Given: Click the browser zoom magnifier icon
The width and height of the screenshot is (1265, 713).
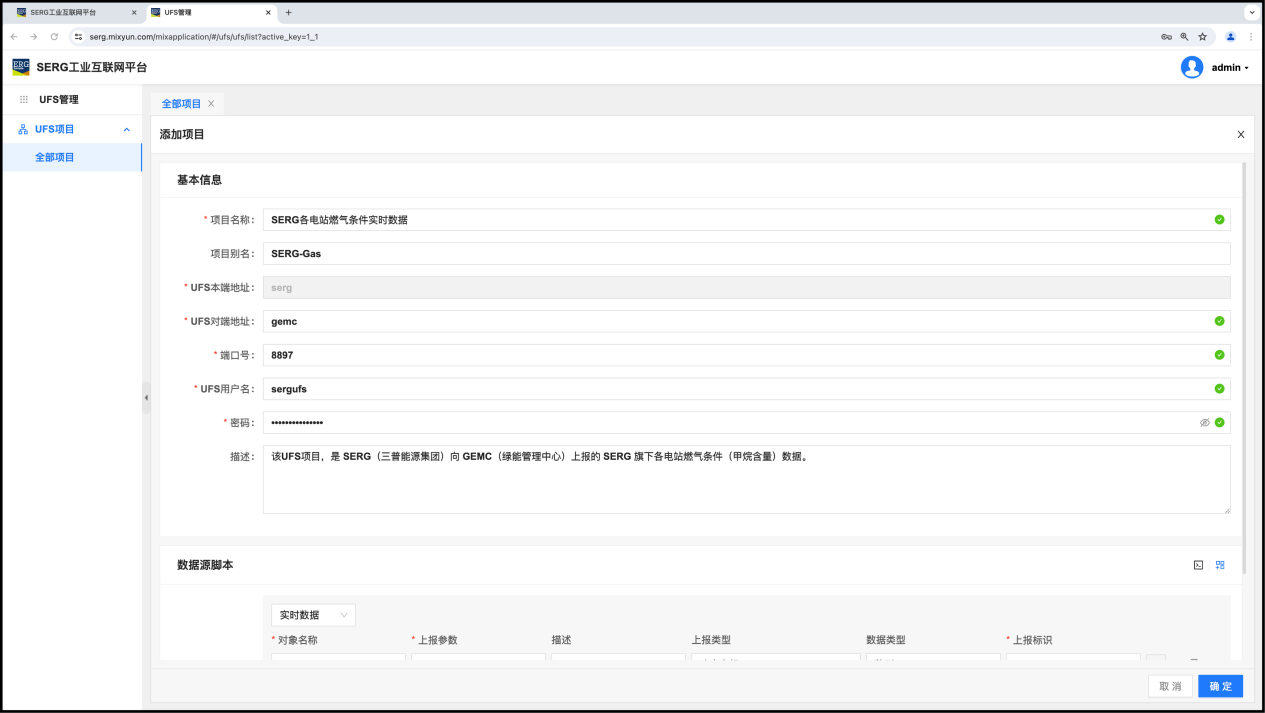Looking at the screenshot, I should click(1184, 37).
